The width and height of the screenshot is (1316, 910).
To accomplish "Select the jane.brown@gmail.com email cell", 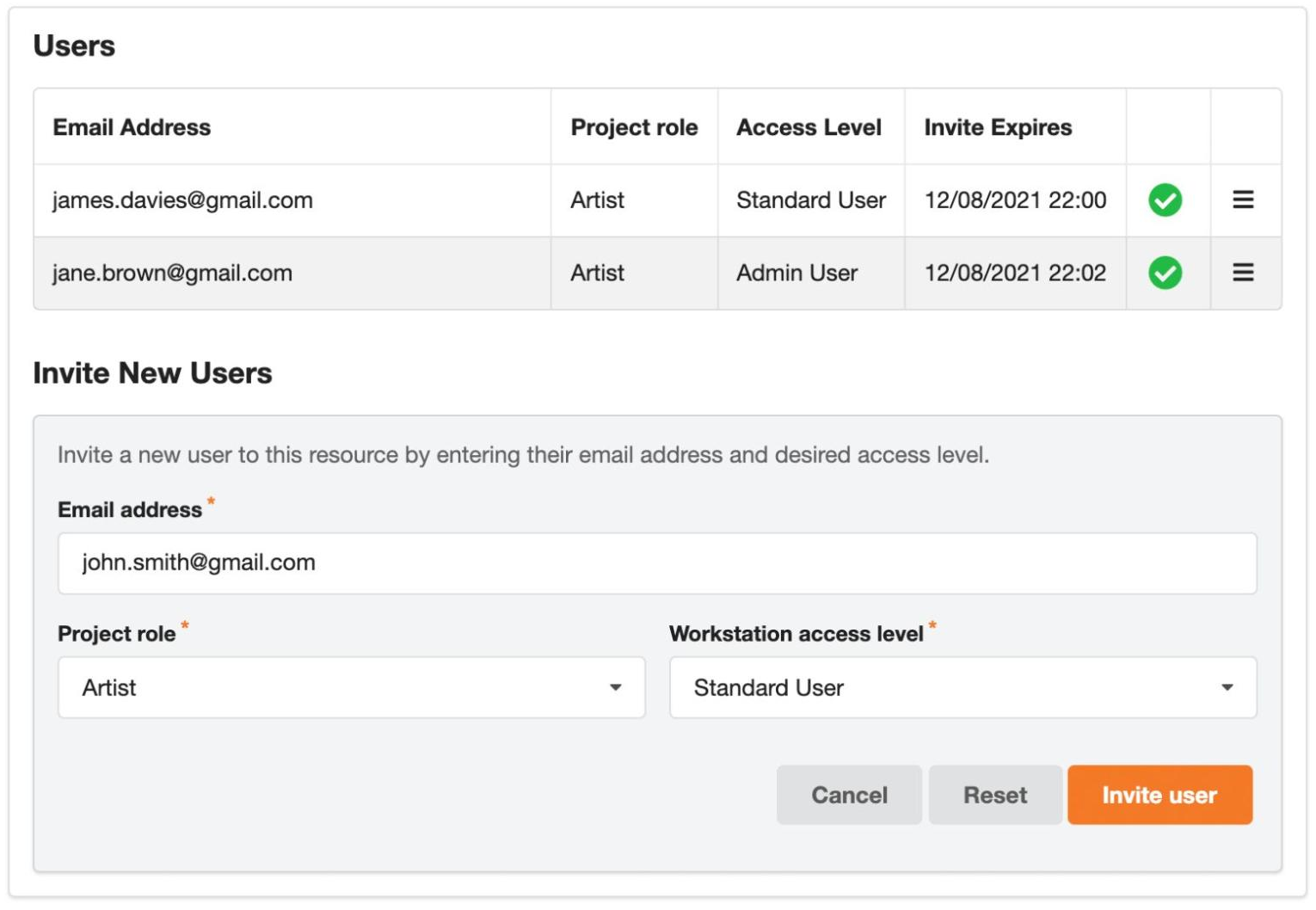I will 172,274.
